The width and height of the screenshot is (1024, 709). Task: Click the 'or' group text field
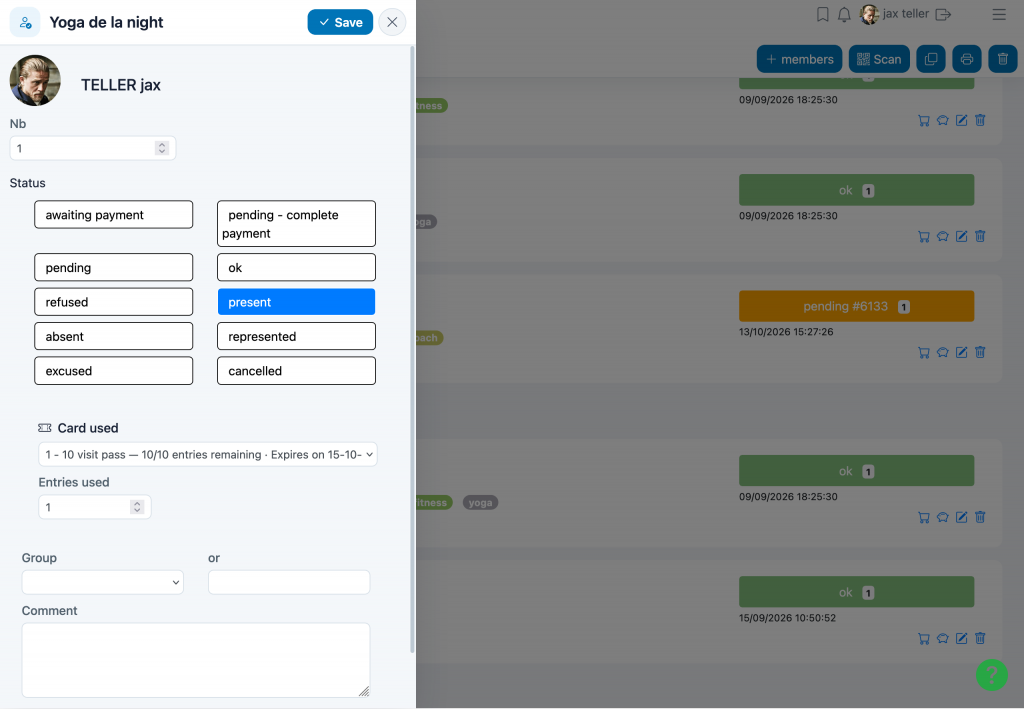coord(289,582)
